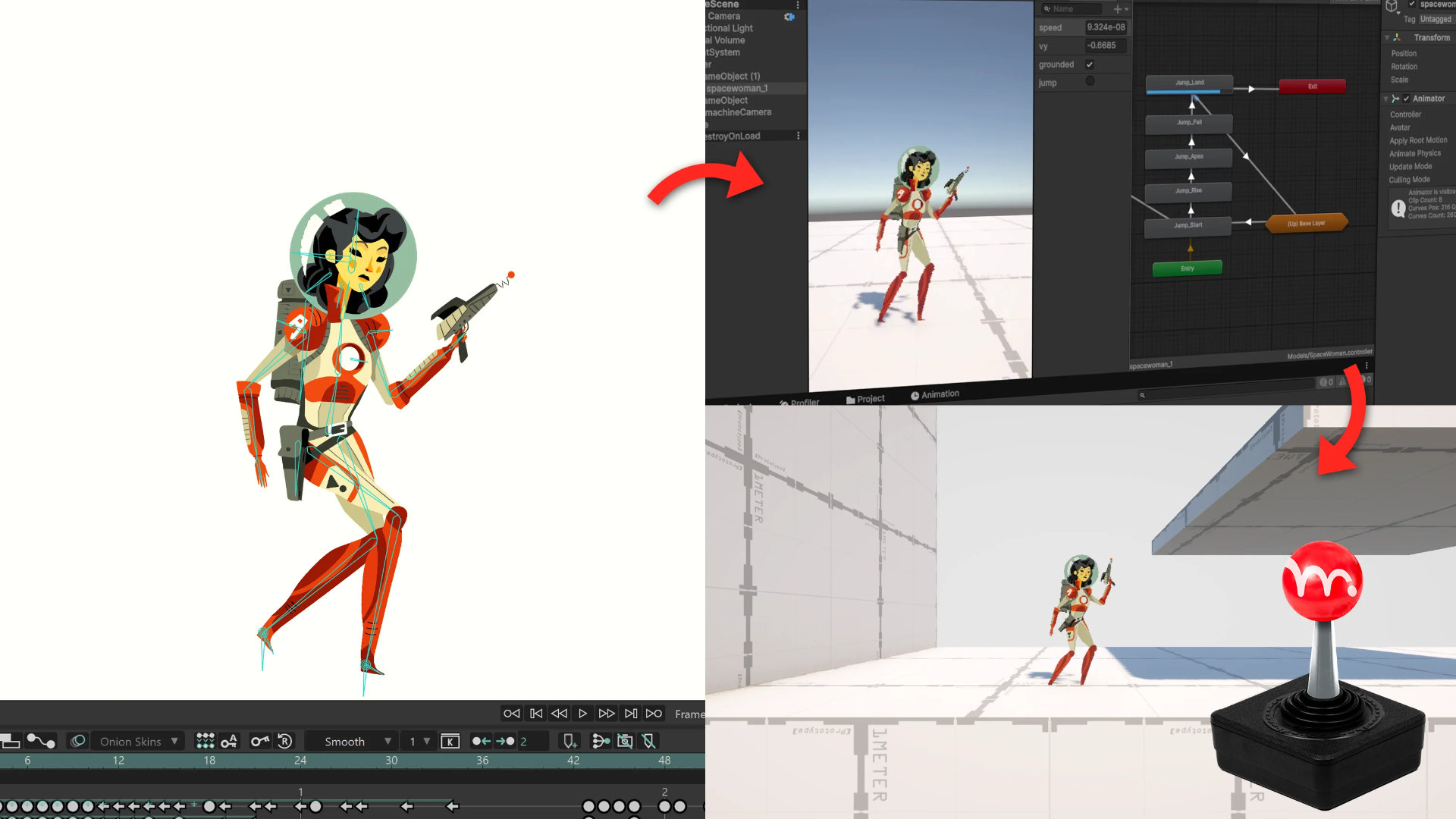Click the info message count toggle in console

(1326, 382)
